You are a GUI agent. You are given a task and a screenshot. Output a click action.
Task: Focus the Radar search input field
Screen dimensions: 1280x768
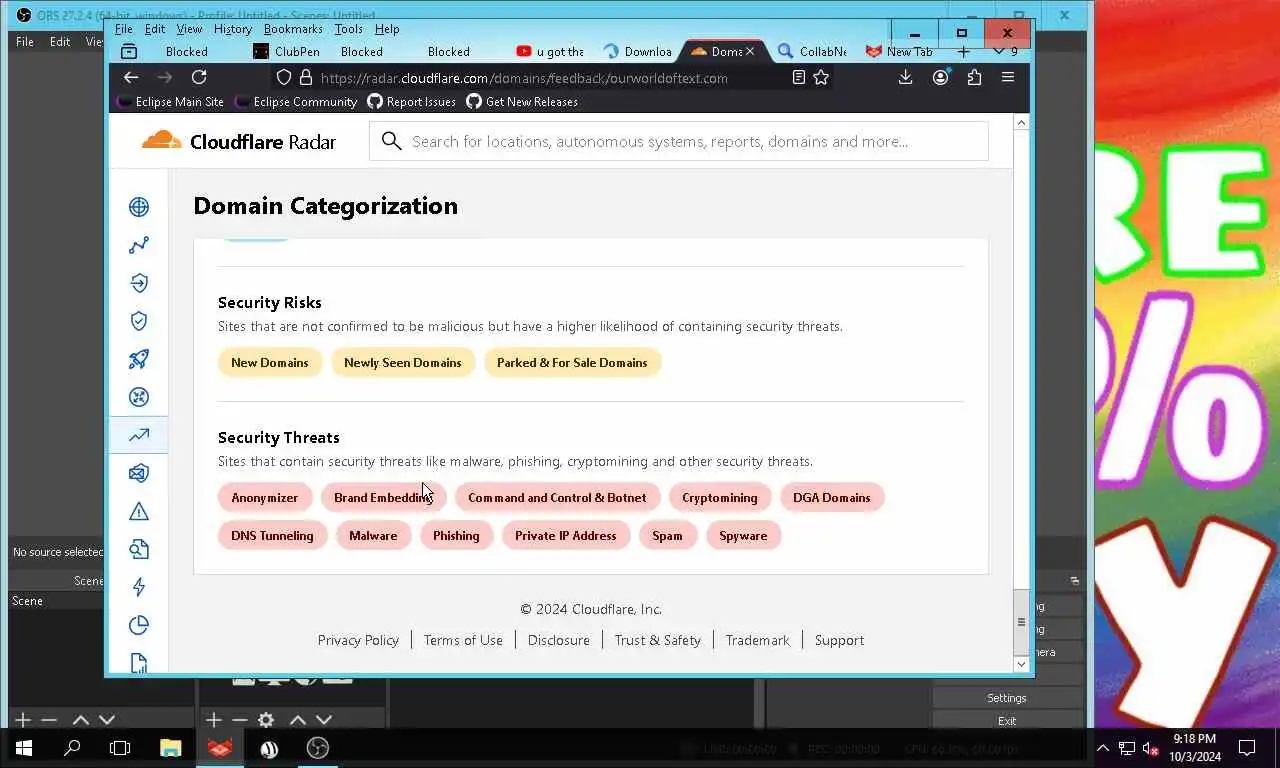point(679,141)
